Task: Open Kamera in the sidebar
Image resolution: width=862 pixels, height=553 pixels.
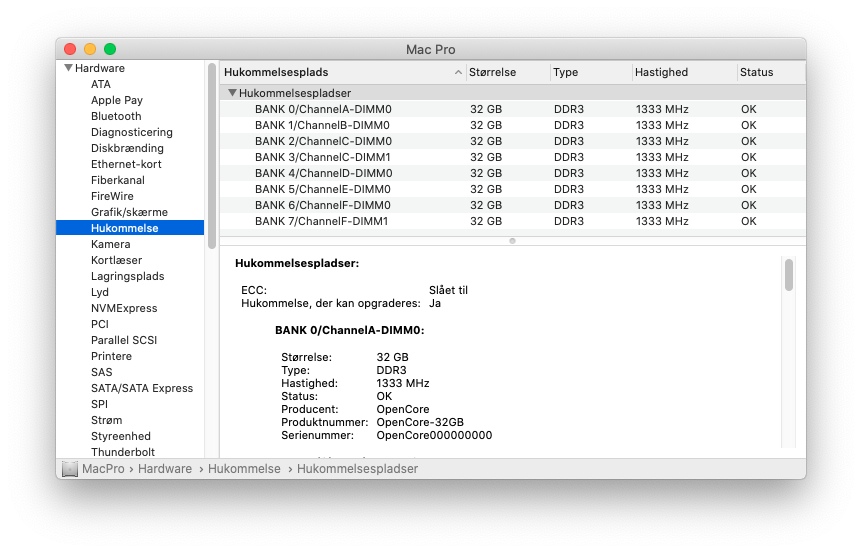Action: pos(110,244)
